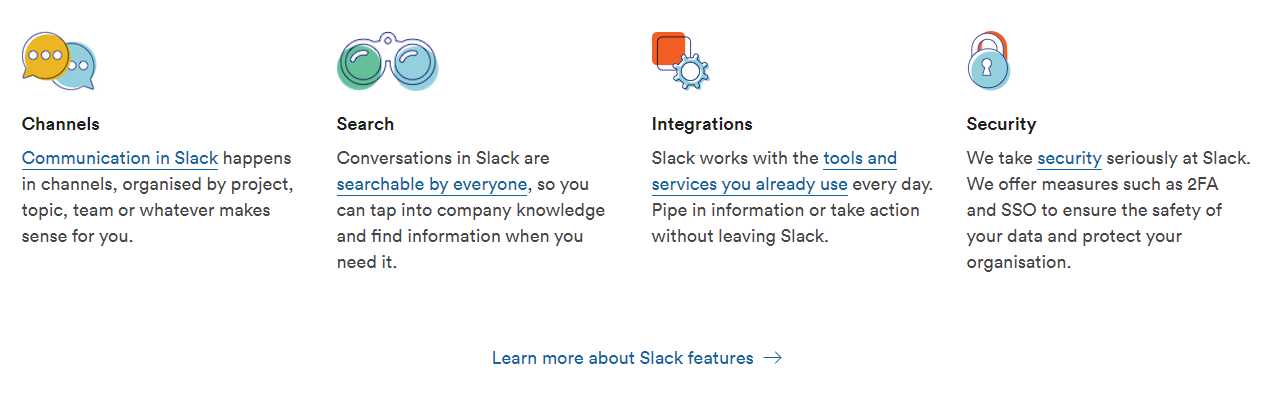
Task: Select the Security heading
Action: [1001, 124]
